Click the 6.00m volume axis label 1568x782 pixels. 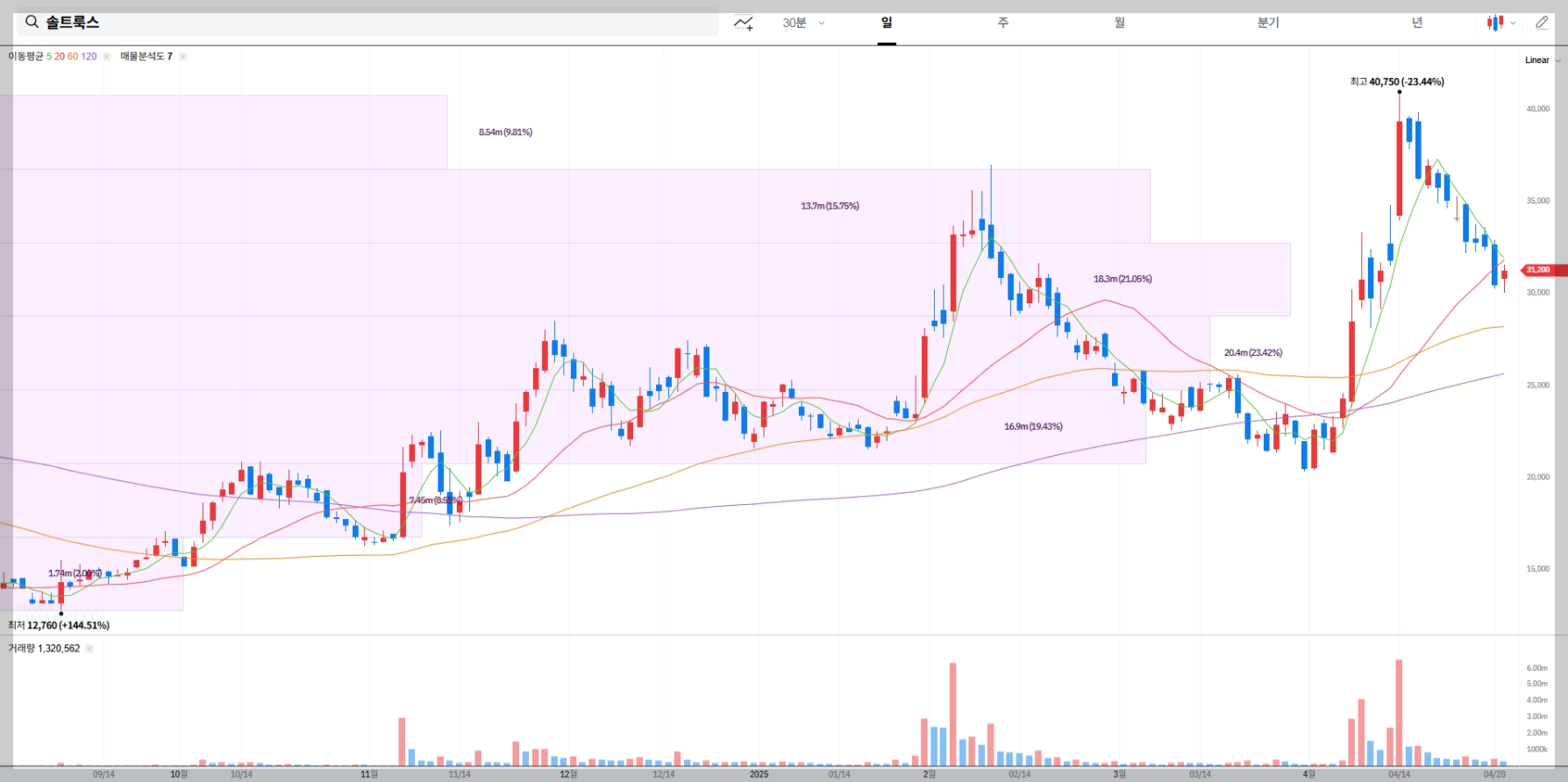point(1536,668)
